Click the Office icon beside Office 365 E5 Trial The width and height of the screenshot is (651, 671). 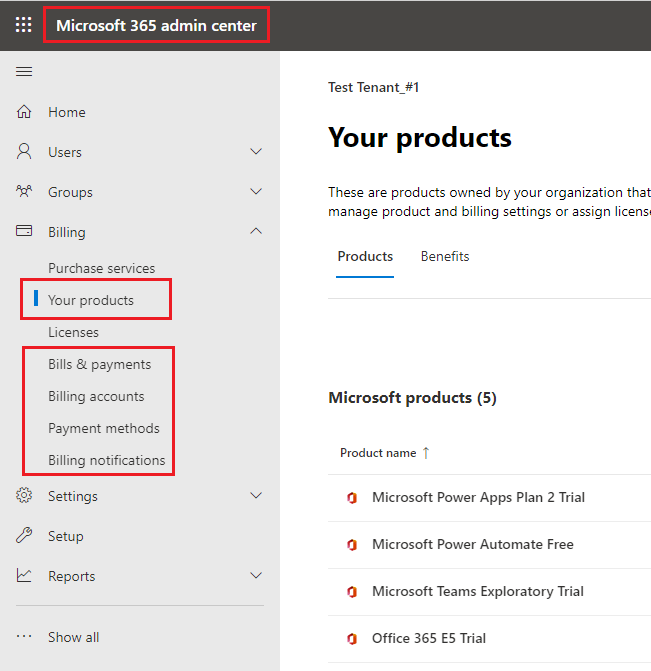click(x=352, y=639)
